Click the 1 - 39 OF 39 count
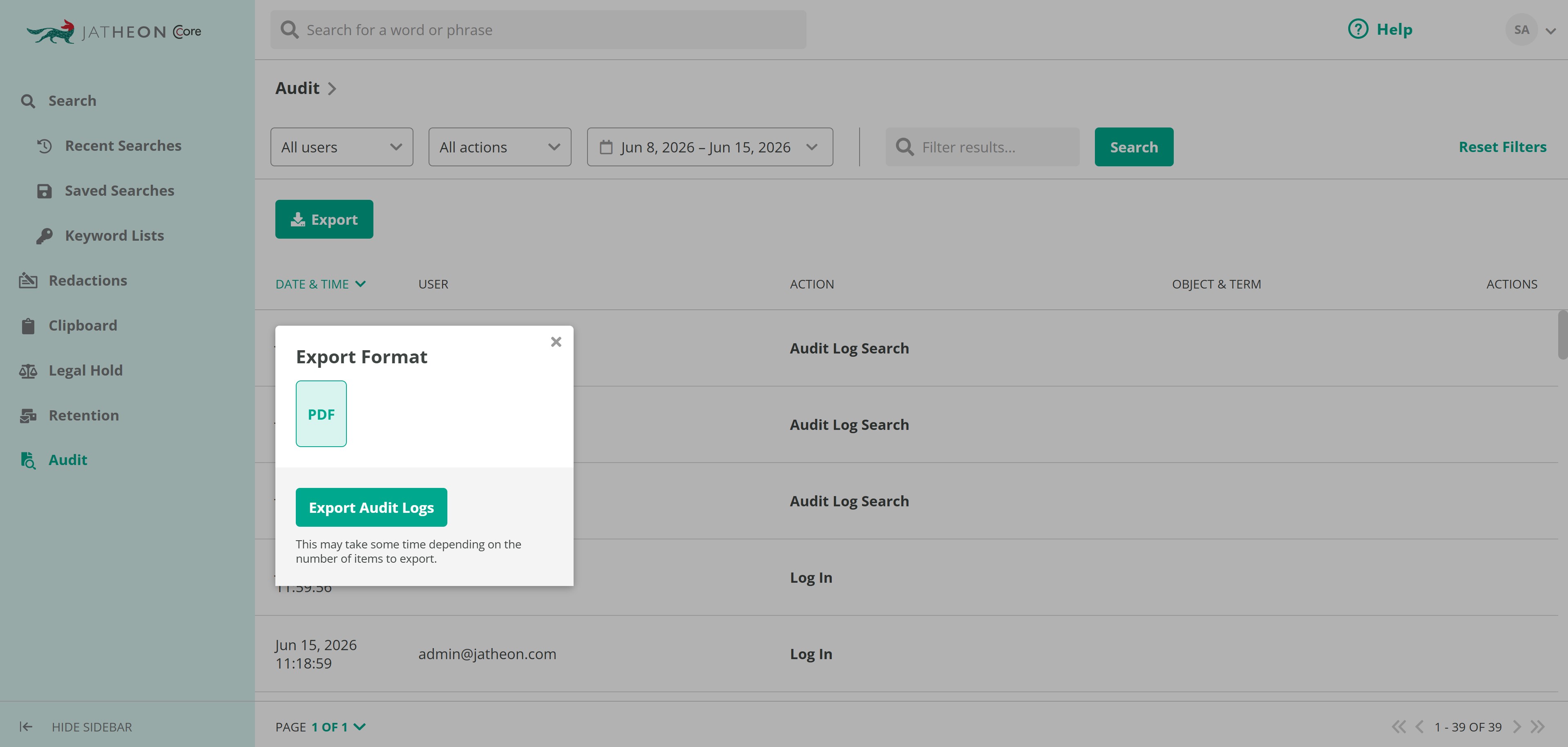 pyautogui.click(x=1467, y=727)
